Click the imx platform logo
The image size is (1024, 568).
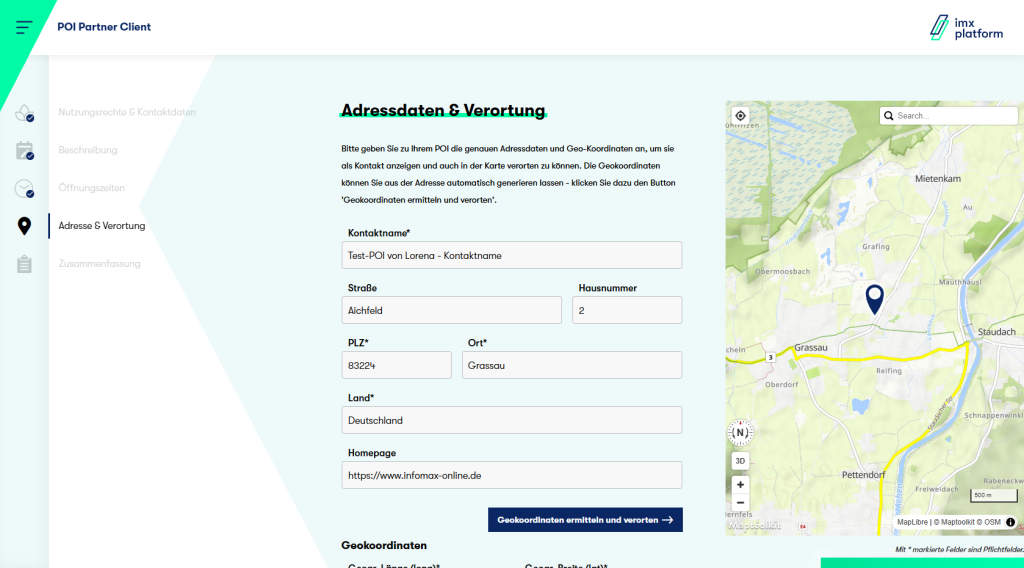[965, 27]
